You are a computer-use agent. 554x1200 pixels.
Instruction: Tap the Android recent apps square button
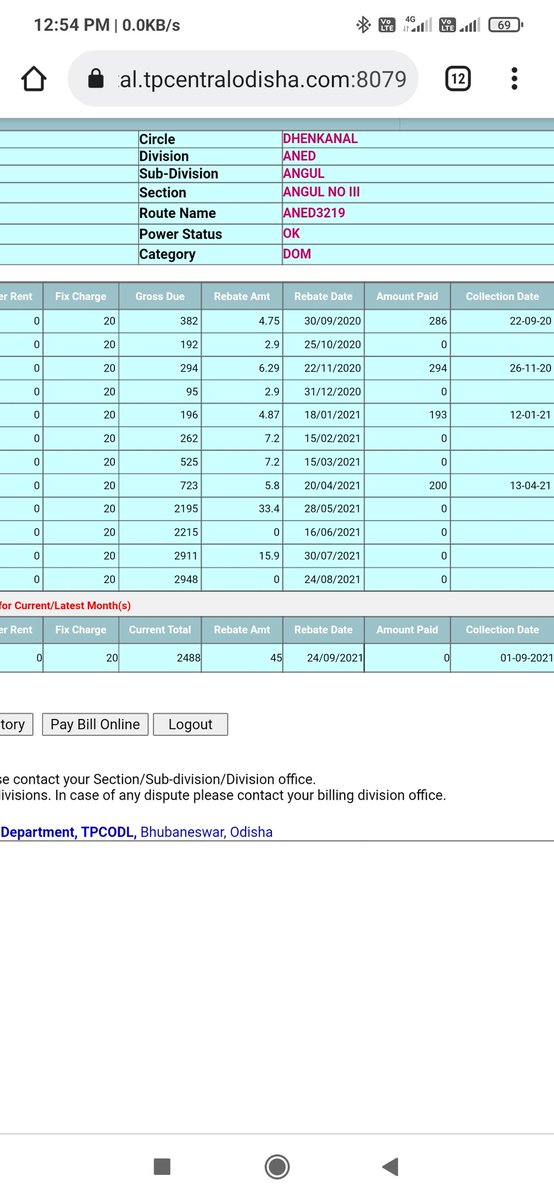coord(162,1166)
